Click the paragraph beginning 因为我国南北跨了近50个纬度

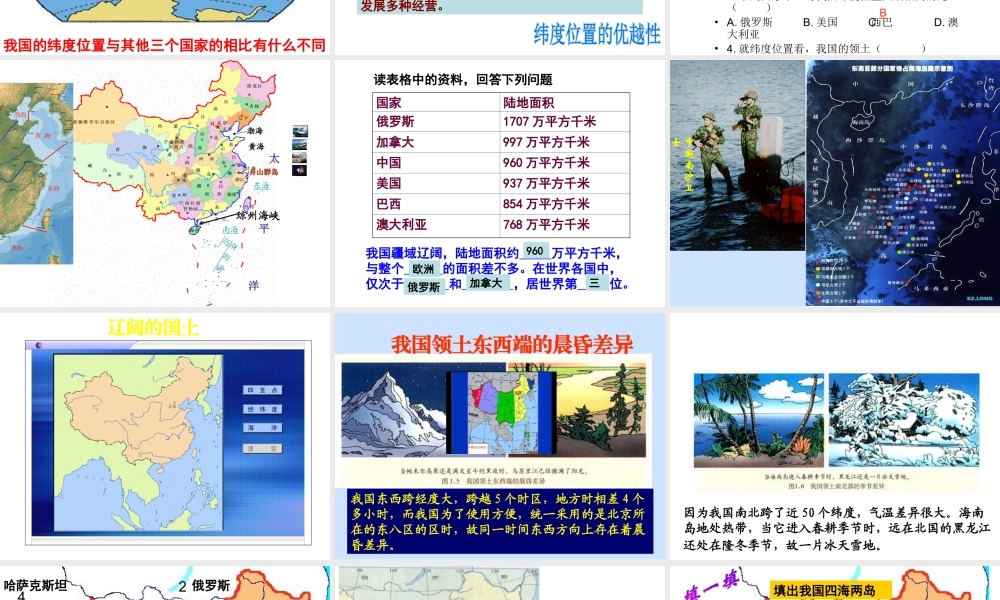(x=837, y=528)
